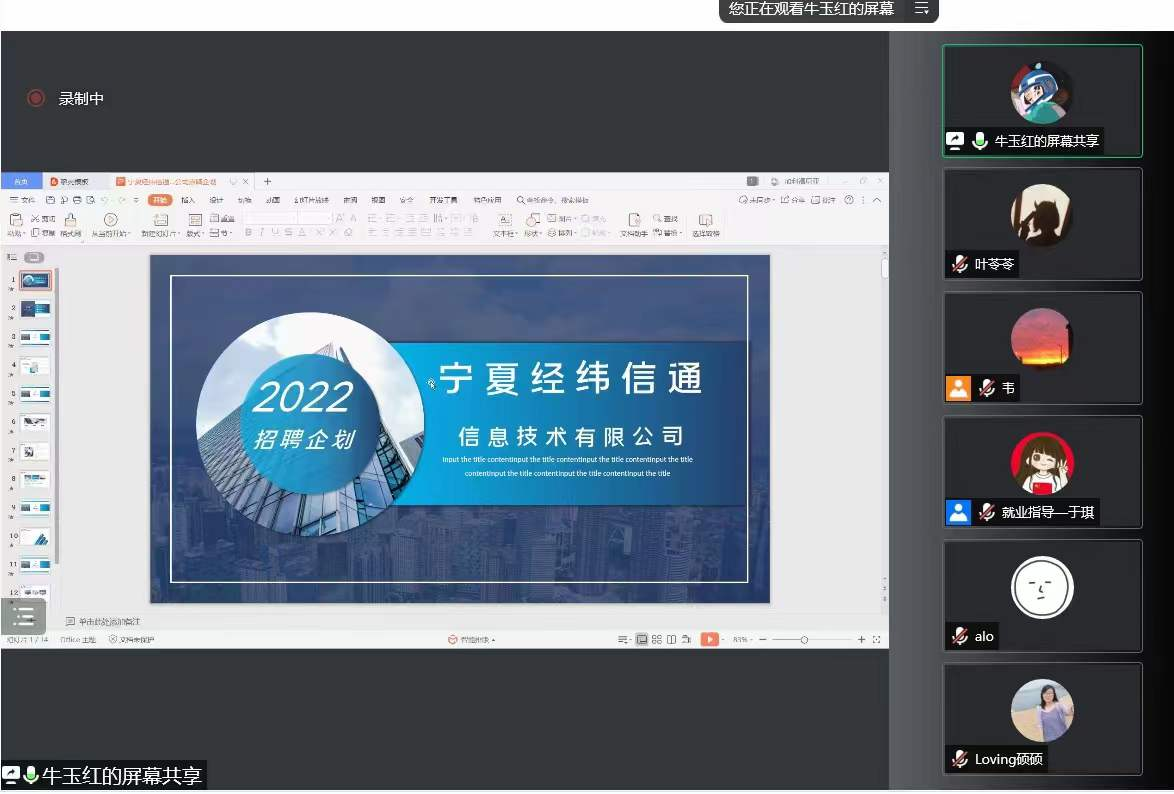Screen dimensions: 1174x794
Task: Click the fit slide to window icon
Action: click(877, 639)
